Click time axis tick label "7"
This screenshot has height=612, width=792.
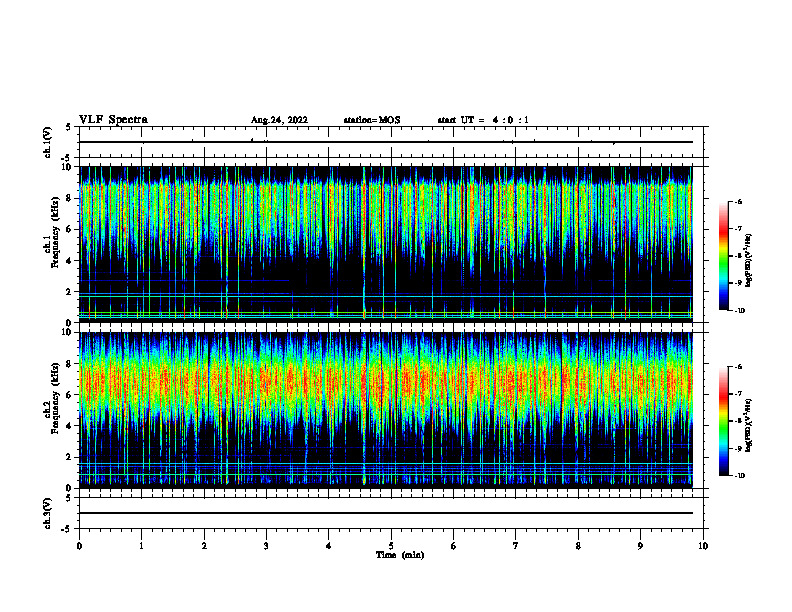tap(516, 546)
